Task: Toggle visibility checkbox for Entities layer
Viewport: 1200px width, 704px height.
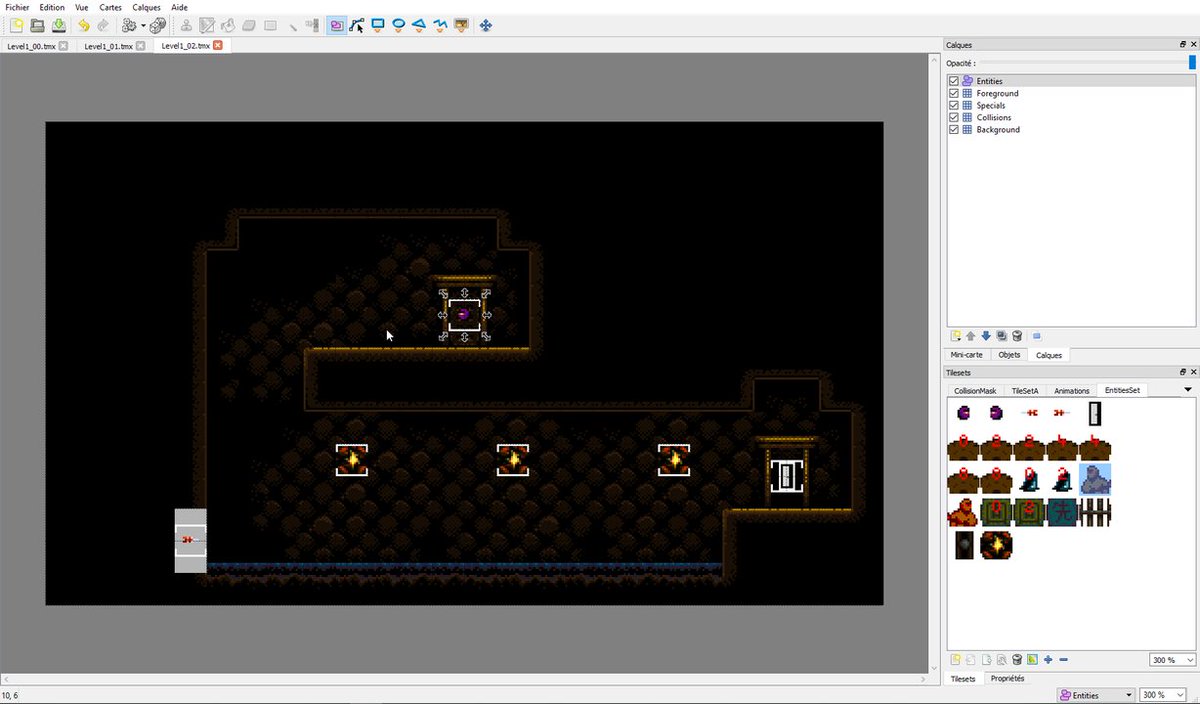Action: 954,81
